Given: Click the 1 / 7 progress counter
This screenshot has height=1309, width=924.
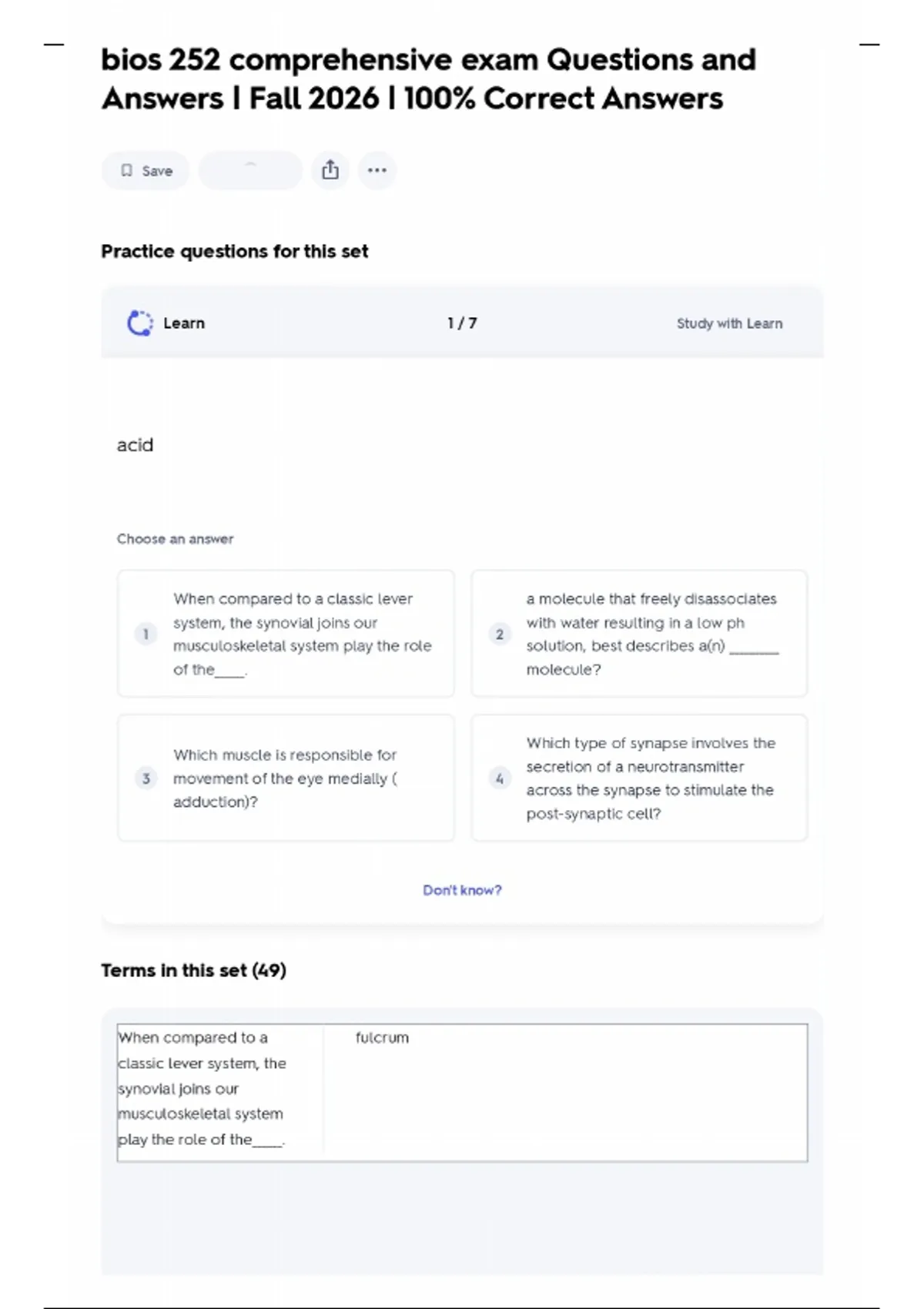Looking at the screenshot, I should [x=462, y=323].
